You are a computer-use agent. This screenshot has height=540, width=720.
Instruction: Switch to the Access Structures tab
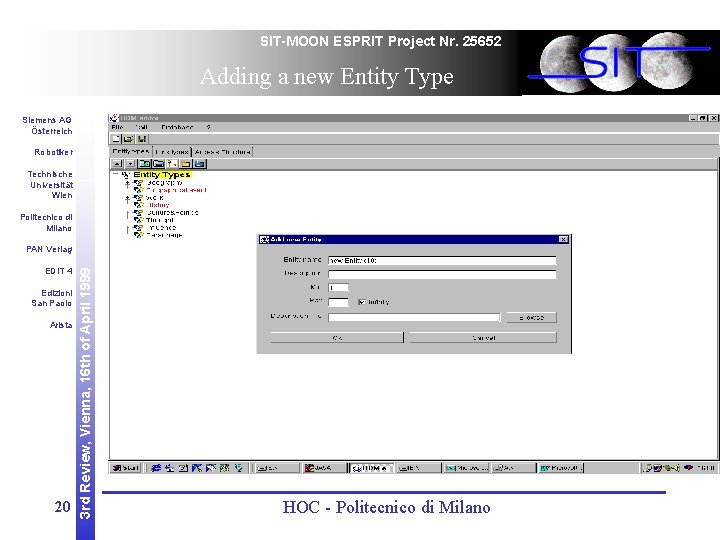(223, 152)
